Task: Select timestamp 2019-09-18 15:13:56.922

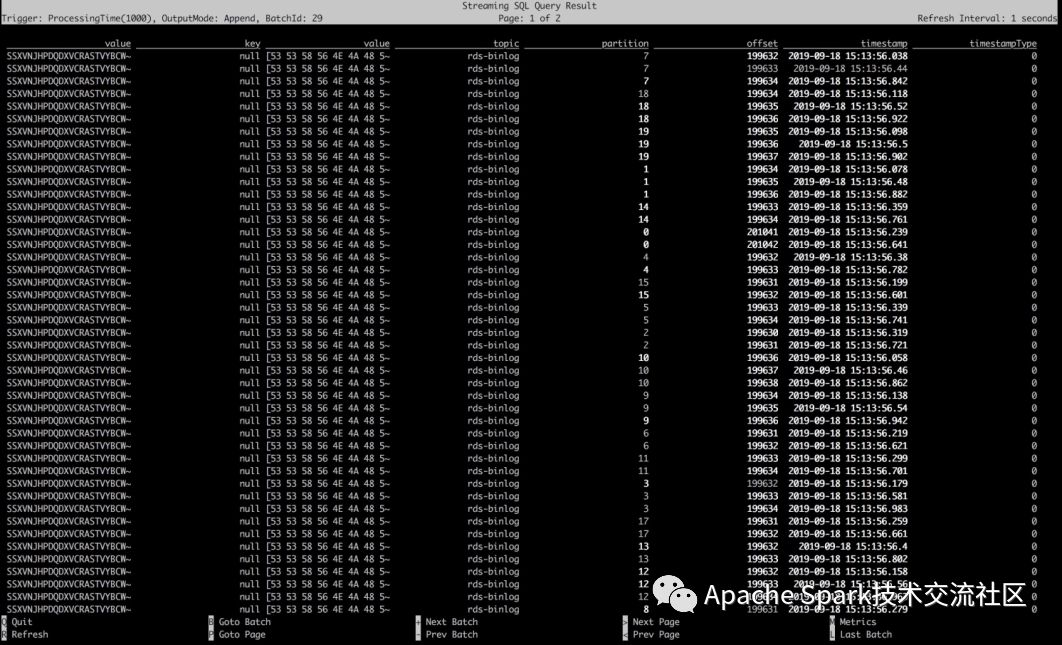Action: (x=848, y=119)
